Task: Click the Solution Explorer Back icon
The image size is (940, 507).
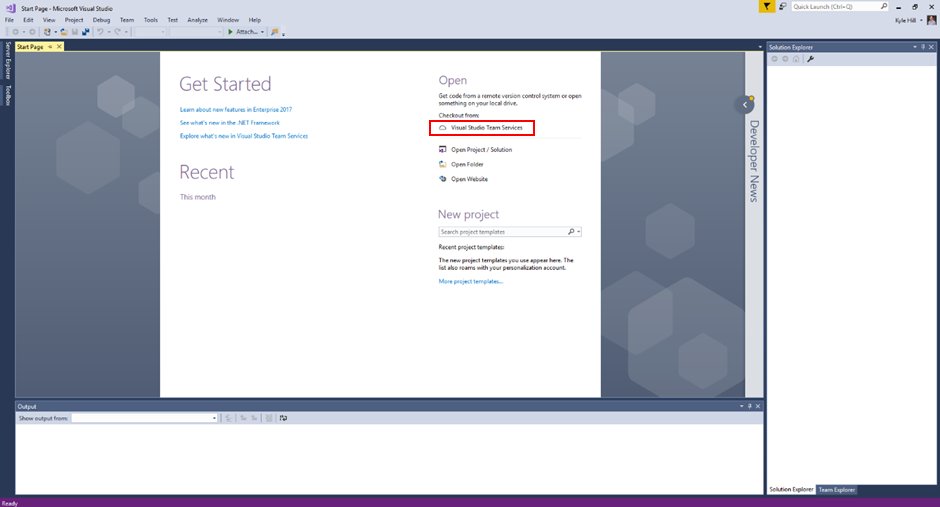Action: pos(775,59)
